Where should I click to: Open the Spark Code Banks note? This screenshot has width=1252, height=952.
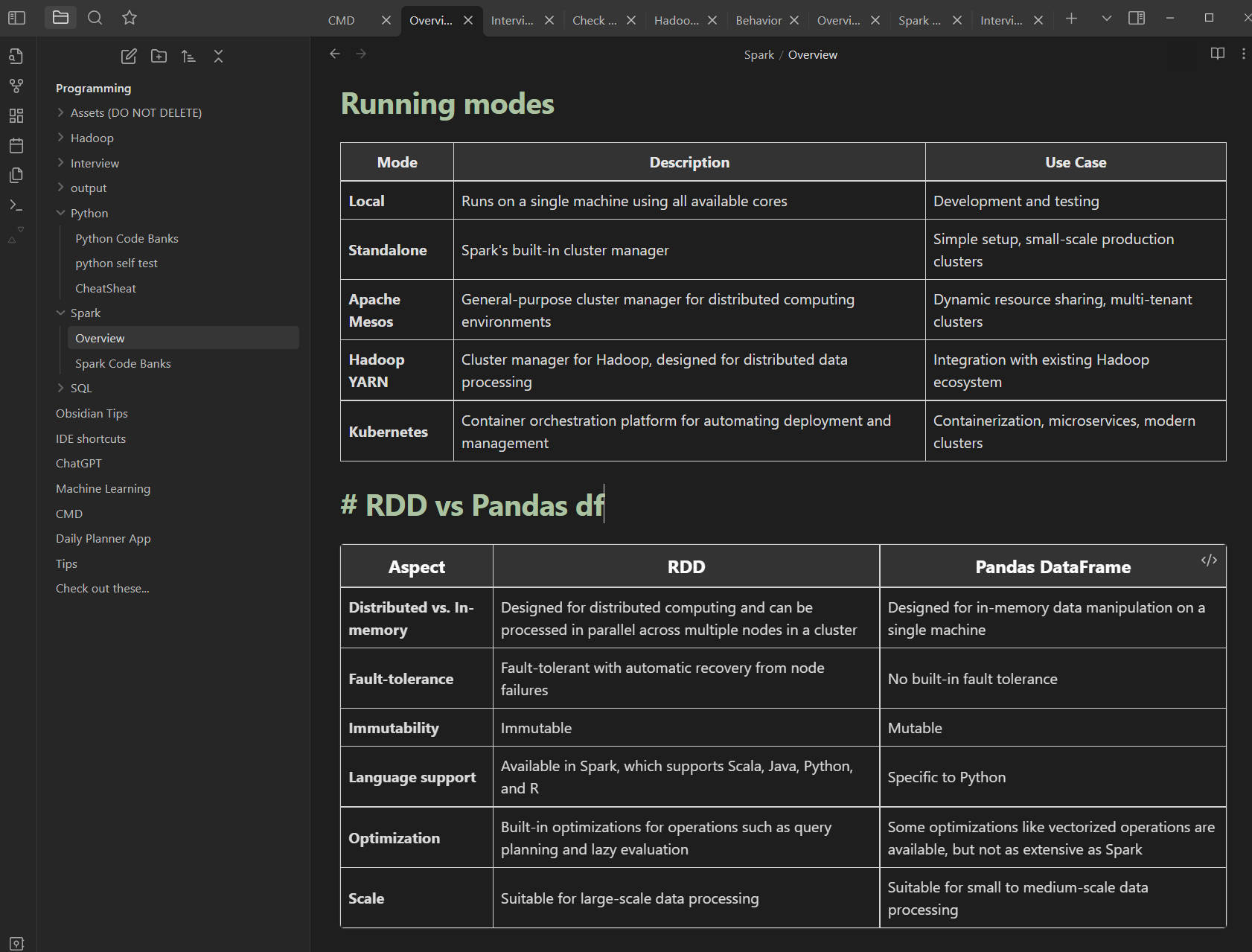point(123,364)
